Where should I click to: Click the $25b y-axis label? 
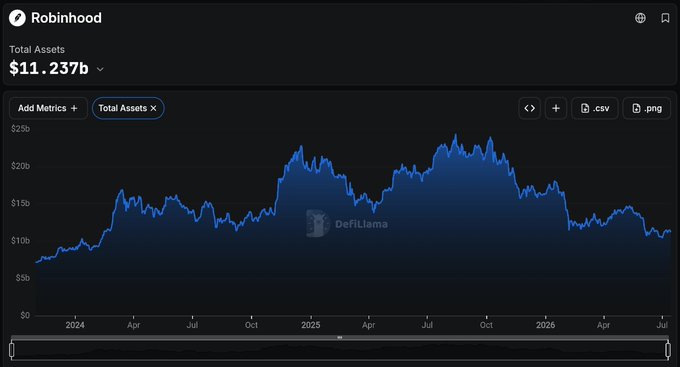tap(20, 129)
